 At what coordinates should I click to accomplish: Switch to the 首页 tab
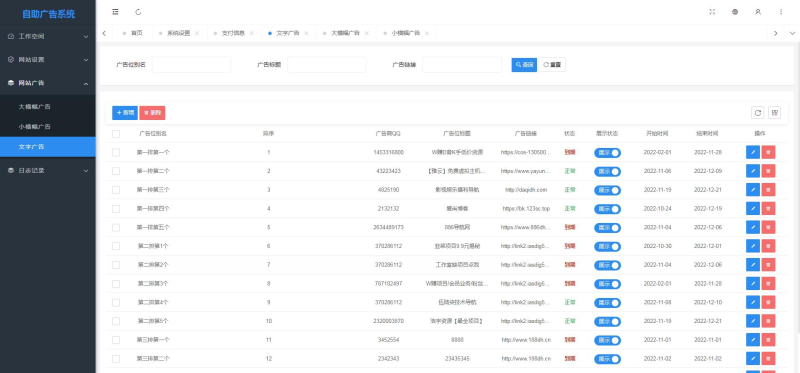(137, 33)
